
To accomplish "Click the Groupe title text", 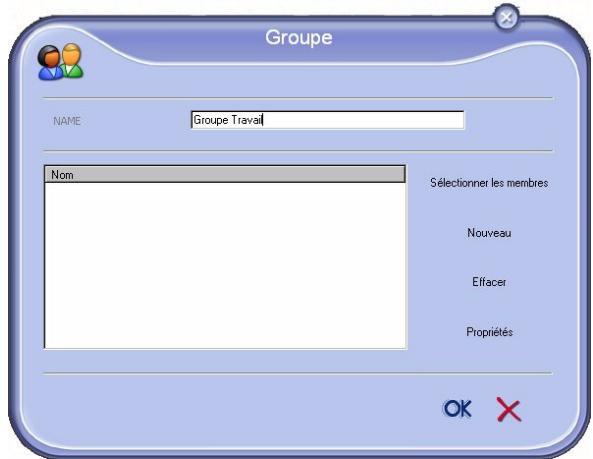I will point(299,38).
